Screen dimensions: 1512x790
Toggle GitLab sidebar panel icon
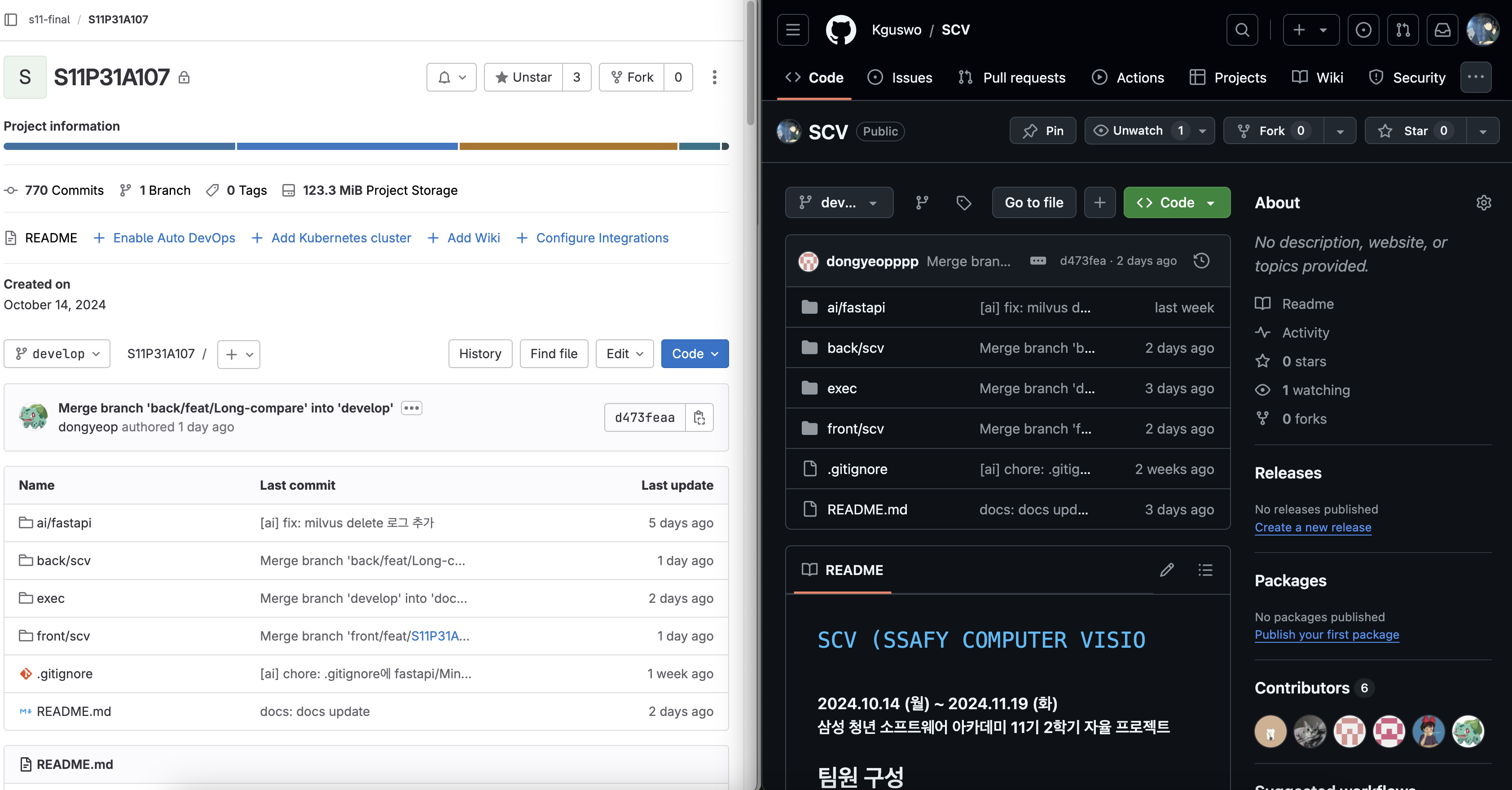(11, 19)
